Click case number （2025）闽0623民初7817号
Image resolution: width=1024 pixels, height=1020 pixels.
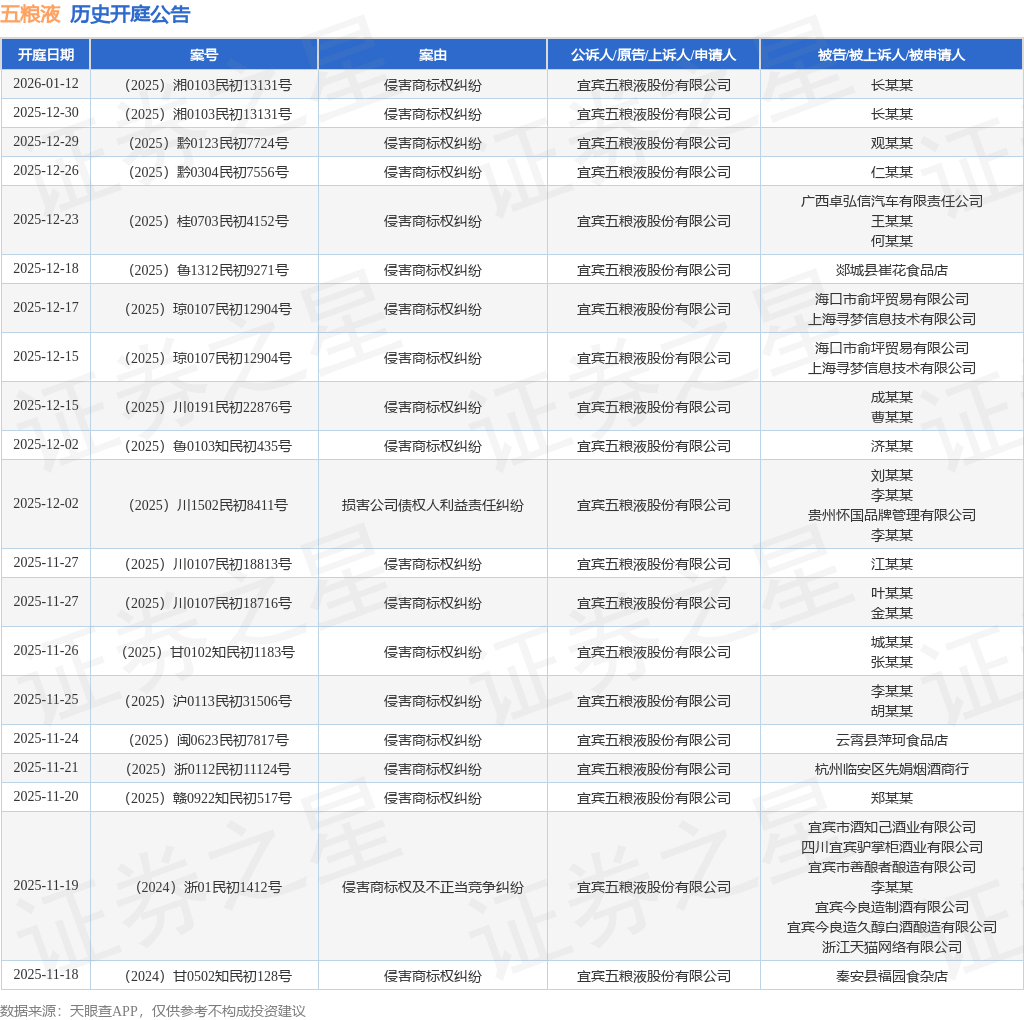pyautogui.click(x=208, y=740)
